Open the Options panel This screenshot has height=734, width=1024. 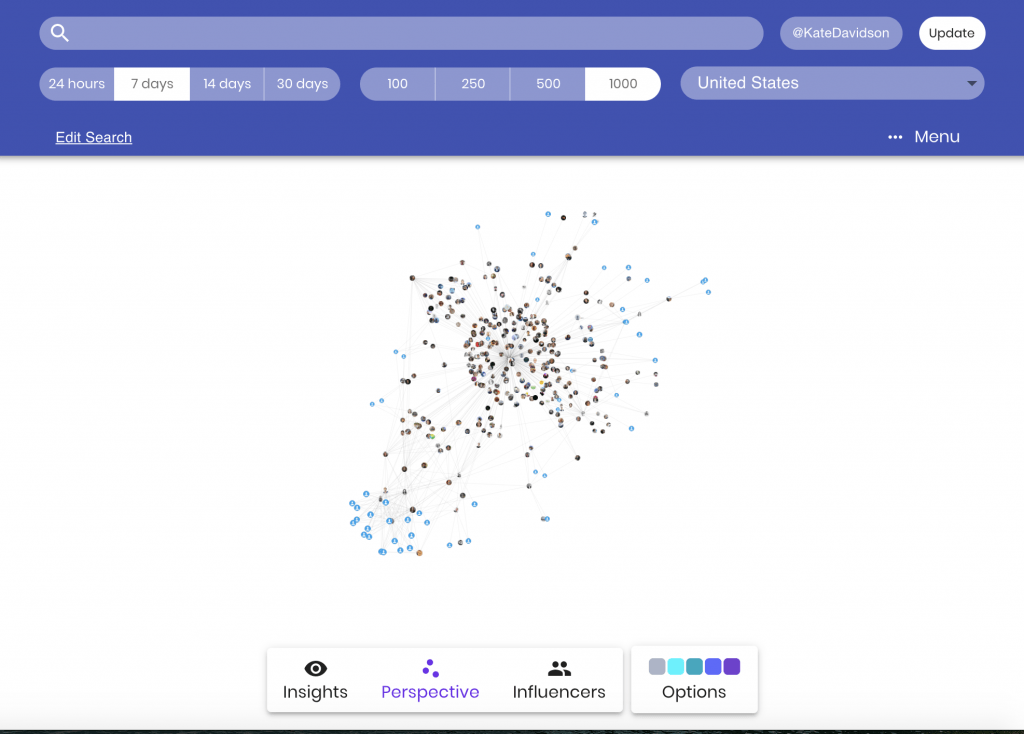tap(694, 692)
